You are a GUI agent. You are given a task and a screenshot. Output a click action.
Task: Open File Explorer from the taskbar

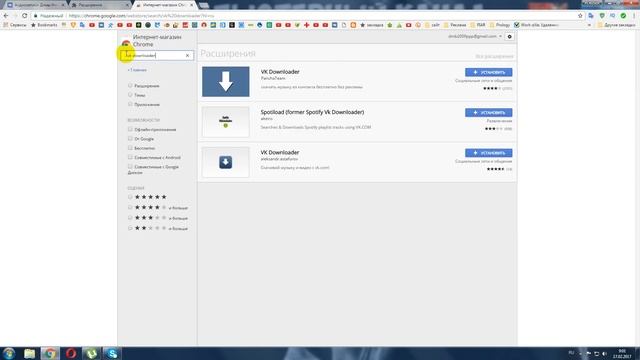(x=29, y=353)
